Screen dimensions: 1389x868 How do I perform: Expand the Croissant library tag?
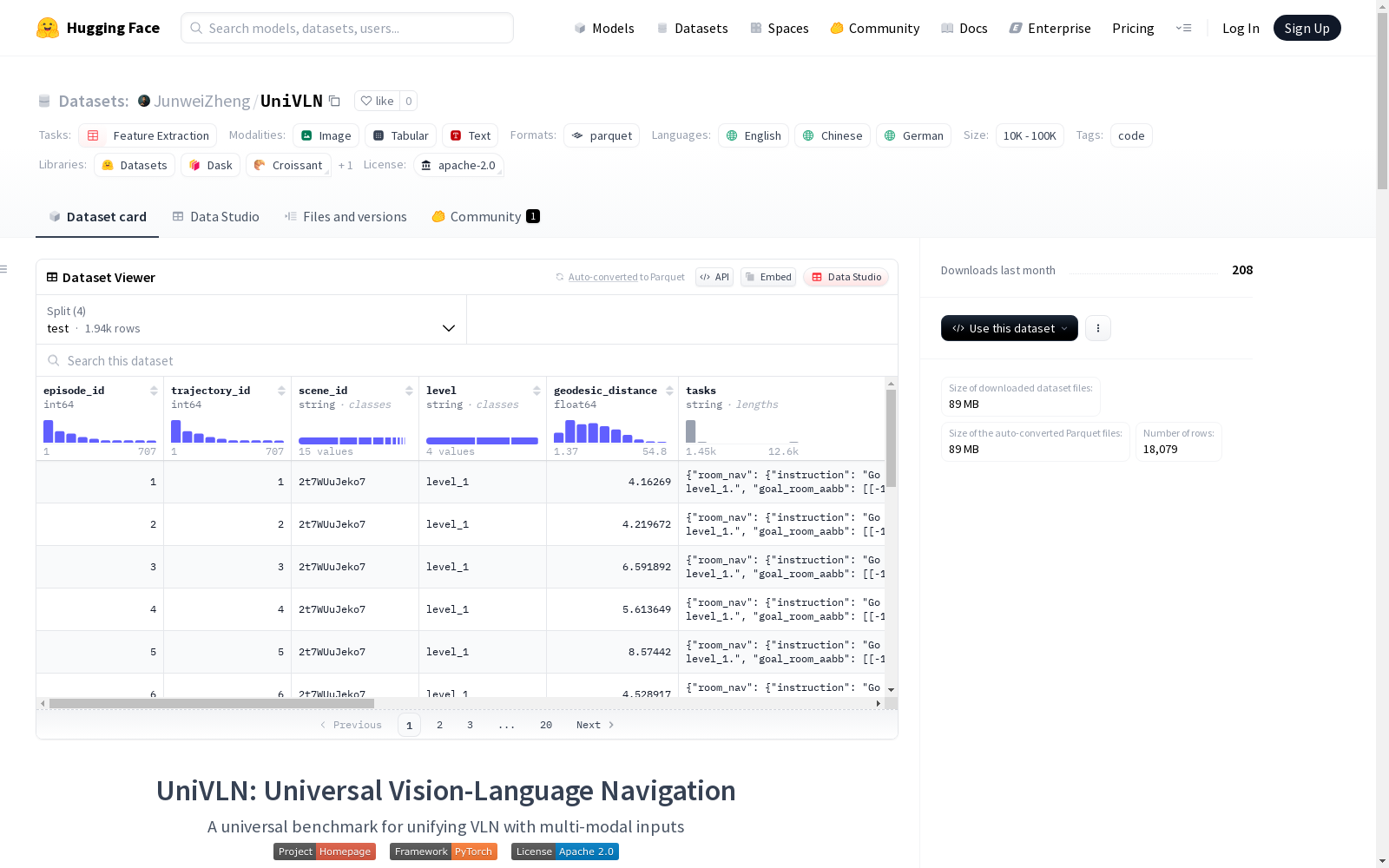tap(288, 165)
